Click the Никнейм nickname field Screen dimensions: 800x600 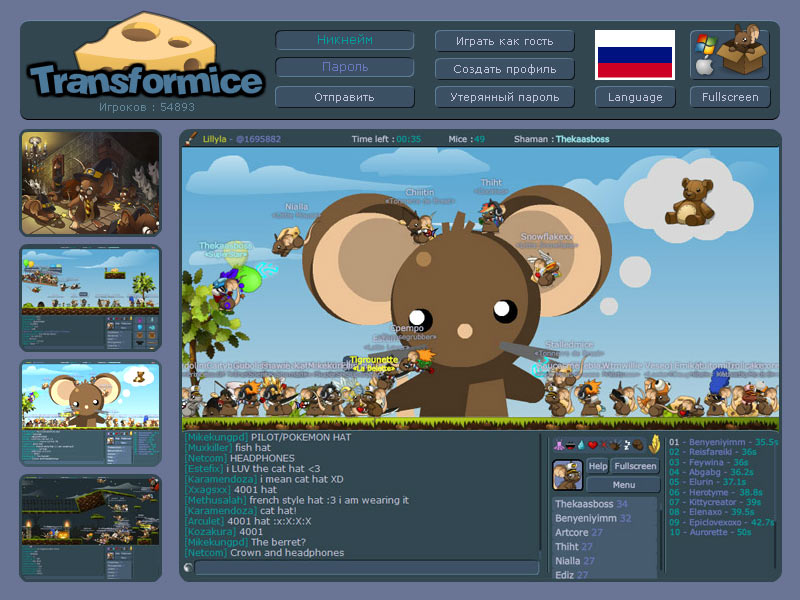[344, 40]
